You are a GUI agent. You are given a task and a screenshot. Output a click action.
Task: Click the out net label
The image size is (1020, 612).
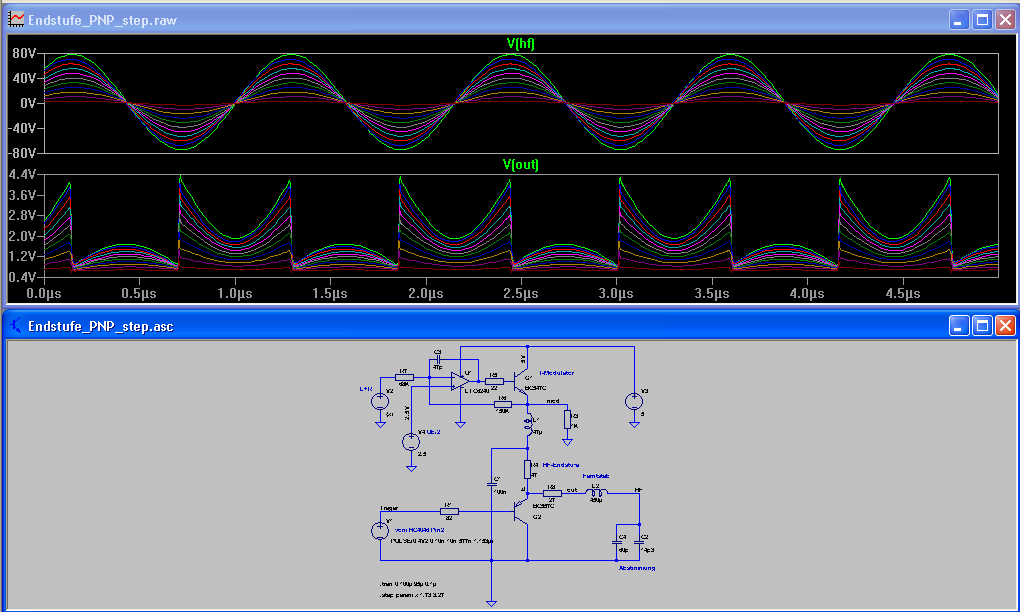click(x=572, y=490)
